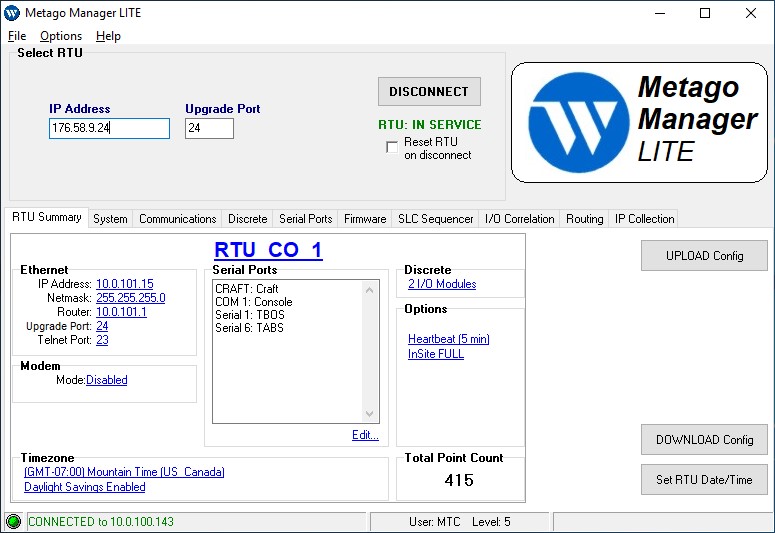The height and width of the screenshot is (533, 775).
Task: Click the Heartbeat (5 min) link
Action: (448, 339)
